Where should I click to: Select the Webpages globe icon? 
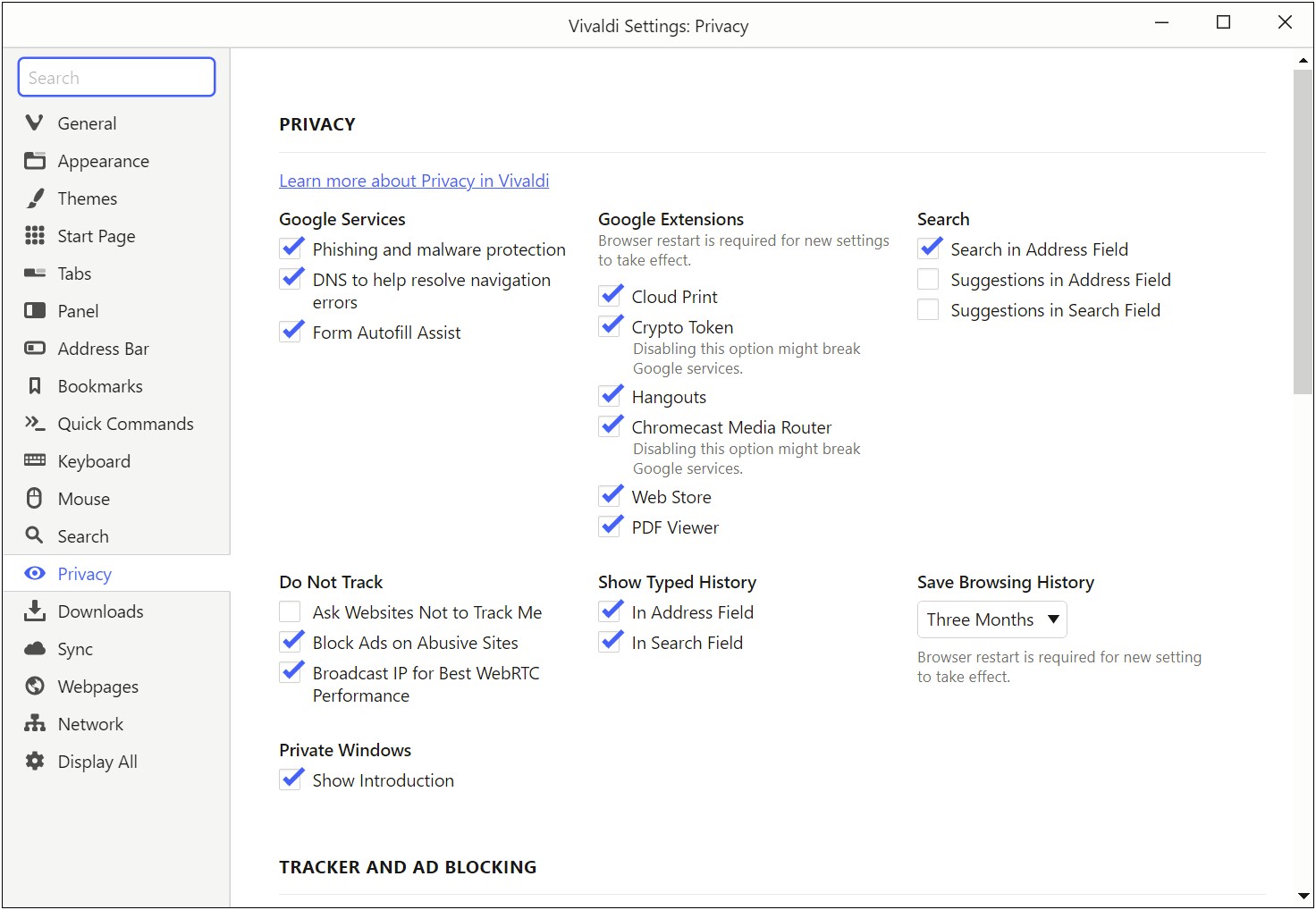coord(34,686)
